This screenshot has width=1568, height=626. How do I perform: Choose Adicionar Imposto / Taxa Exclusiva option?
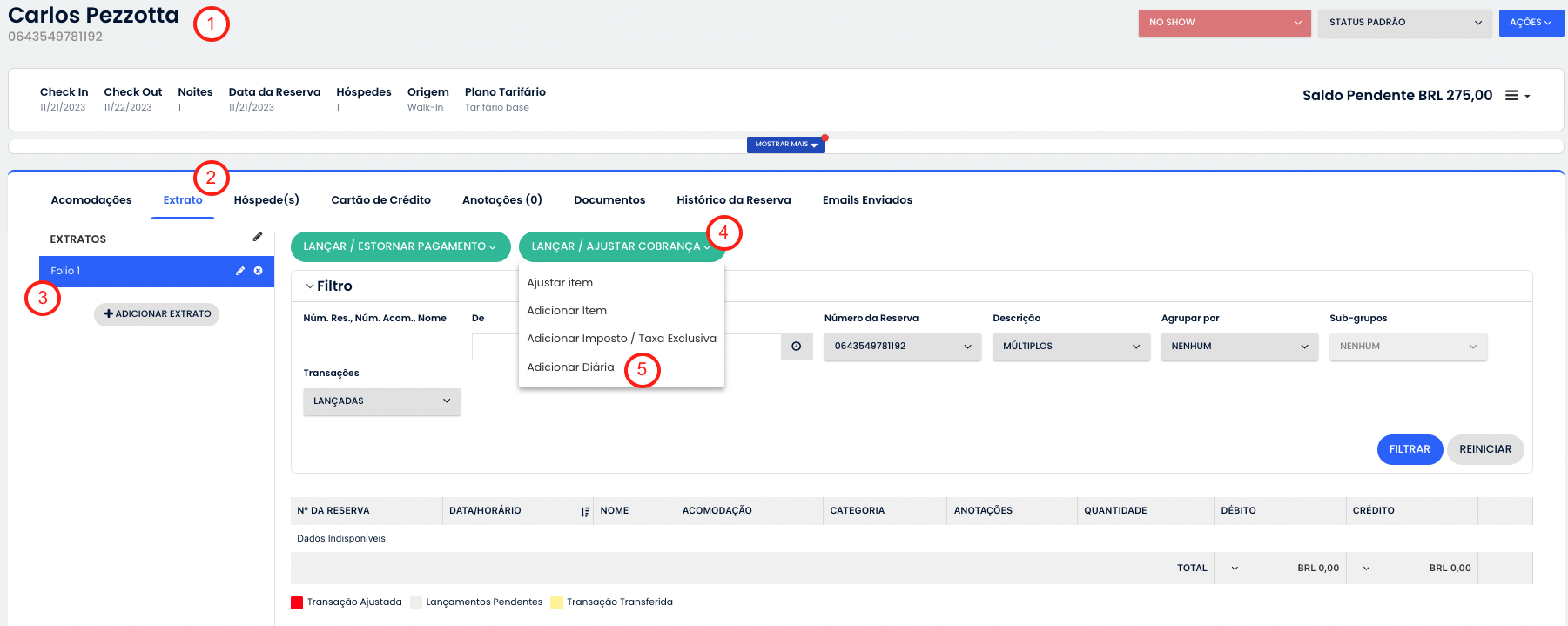(621, 339)
